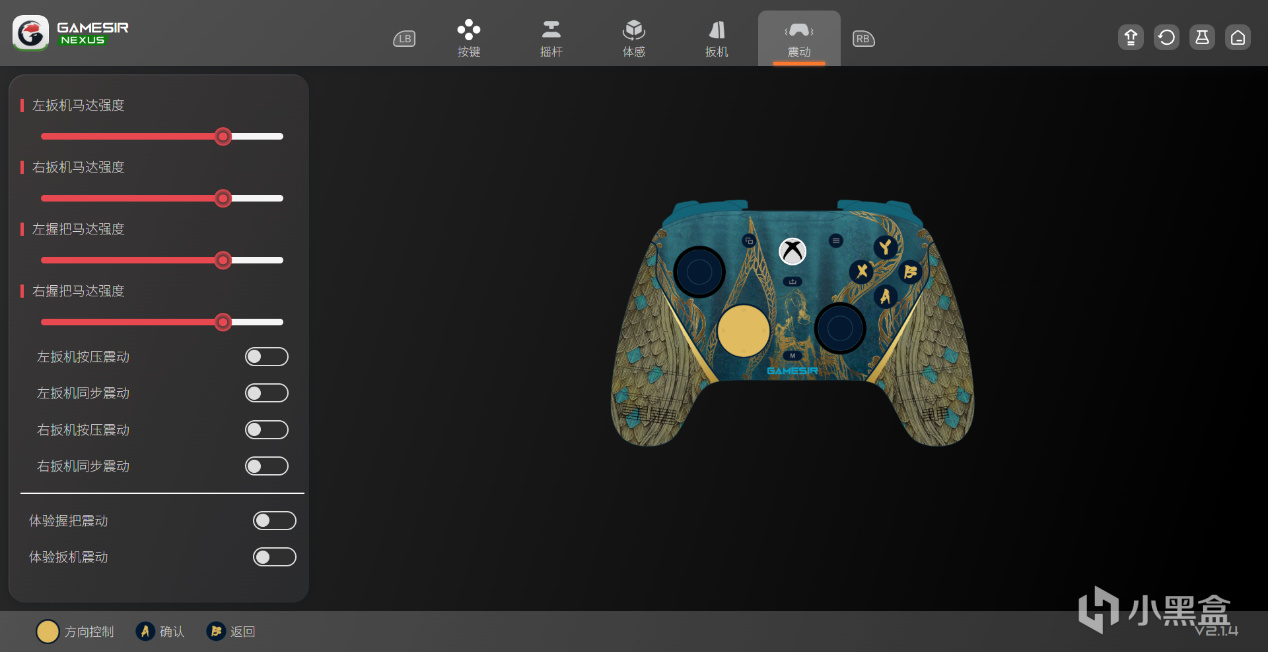Adjust 左握把马达强度 slider
Screen dimensions: 1268x652
coord(162,260)
